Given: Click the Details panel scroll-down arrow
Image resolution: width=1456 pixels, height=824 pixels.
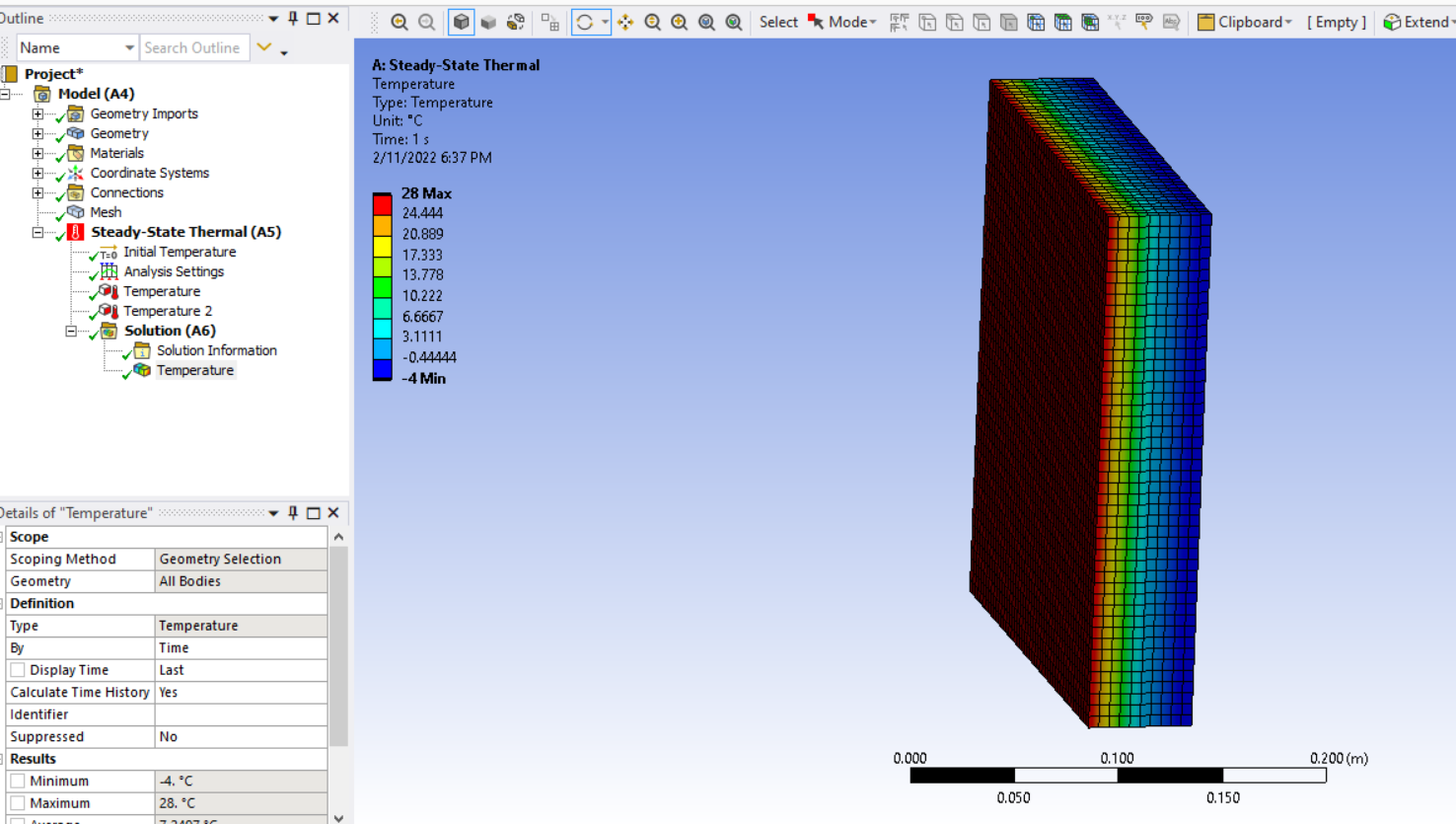Looking at the screenshot, I should click(x=338, y=817).
